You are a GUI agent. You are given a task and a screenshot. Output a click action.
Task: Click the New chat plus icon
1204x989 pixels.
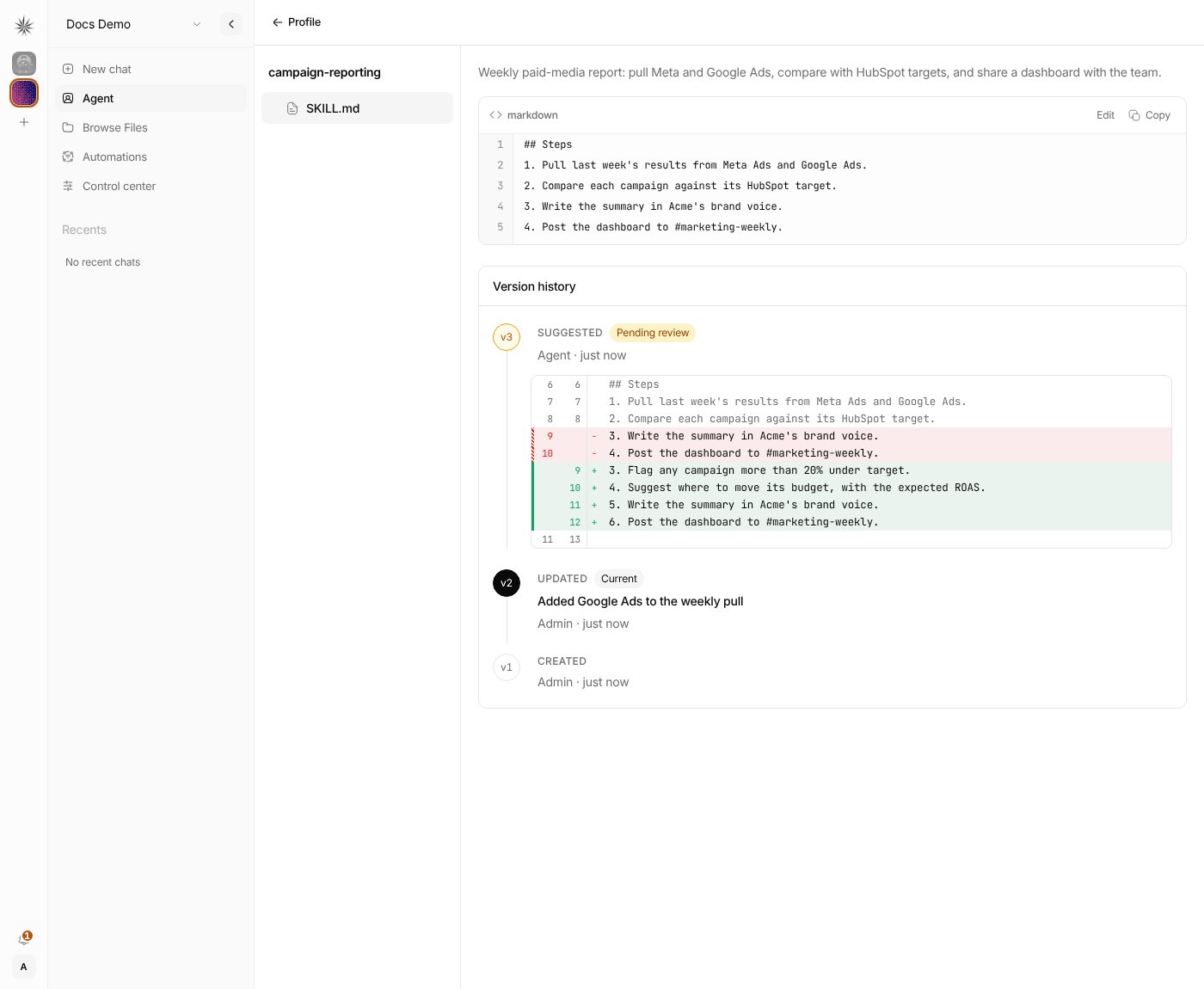coord(68,69)
